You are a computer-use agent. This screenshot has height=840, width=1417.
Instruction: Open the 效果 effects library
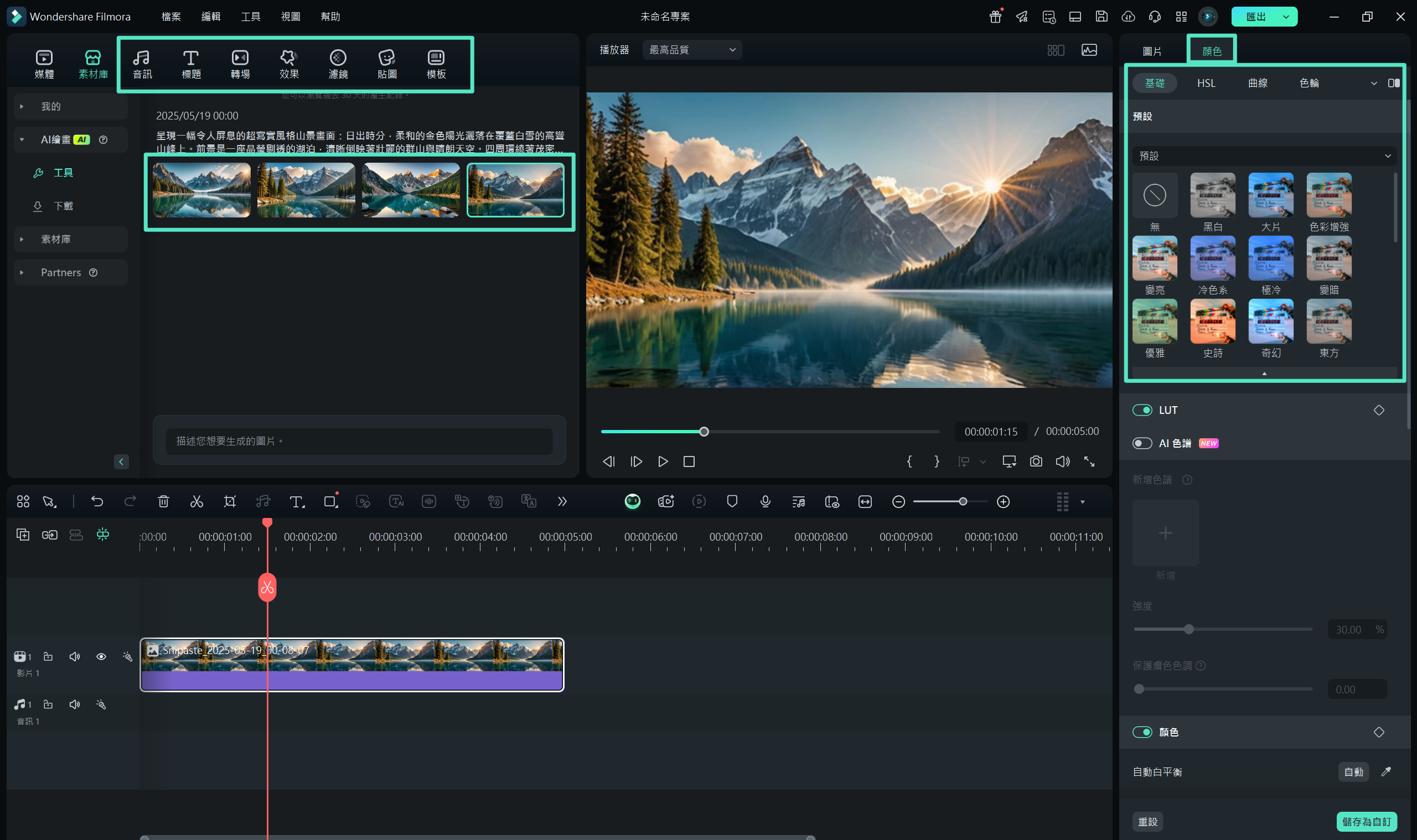click(x=289, y=64)
